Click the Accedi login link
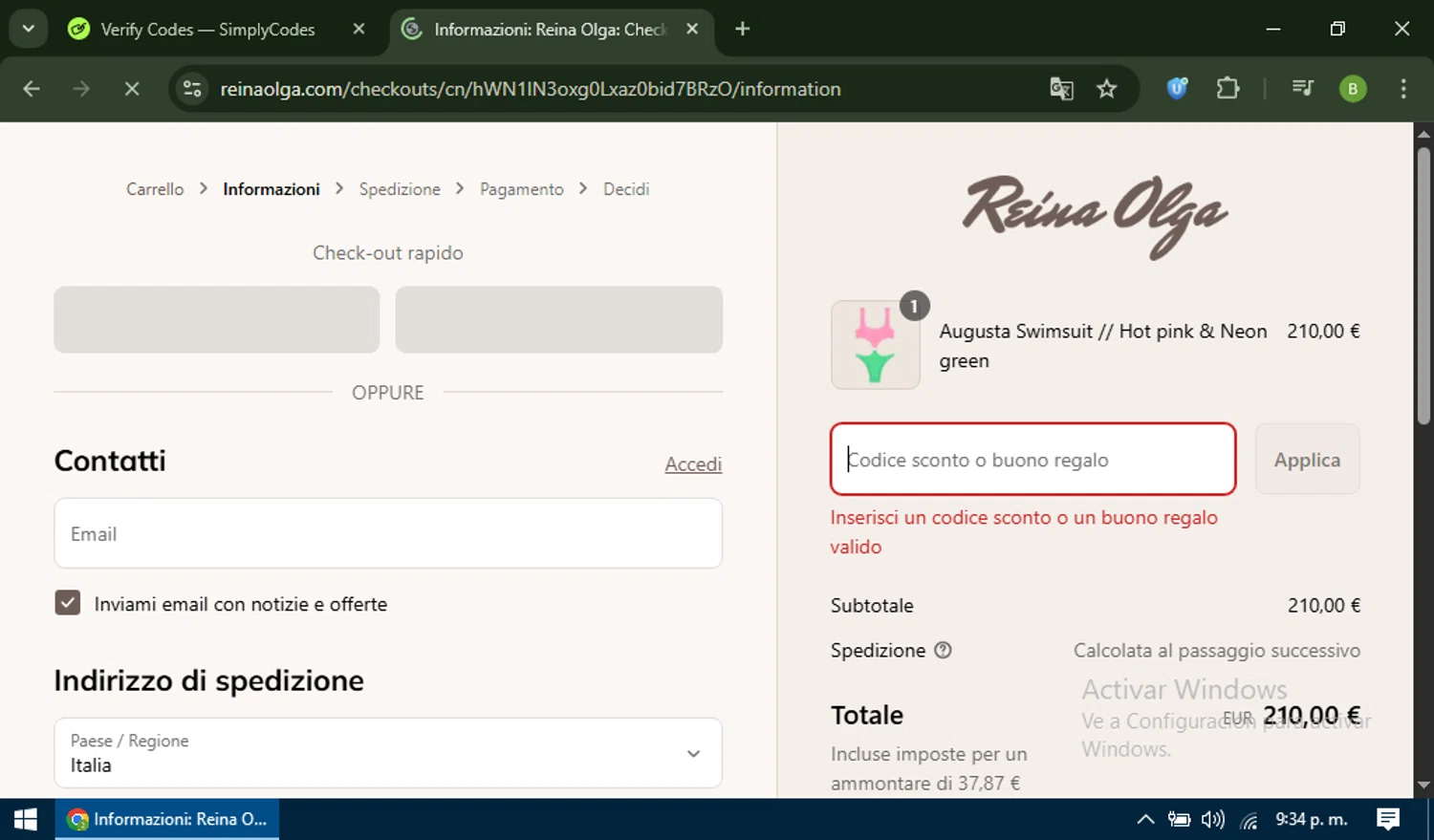 [693, 464]
